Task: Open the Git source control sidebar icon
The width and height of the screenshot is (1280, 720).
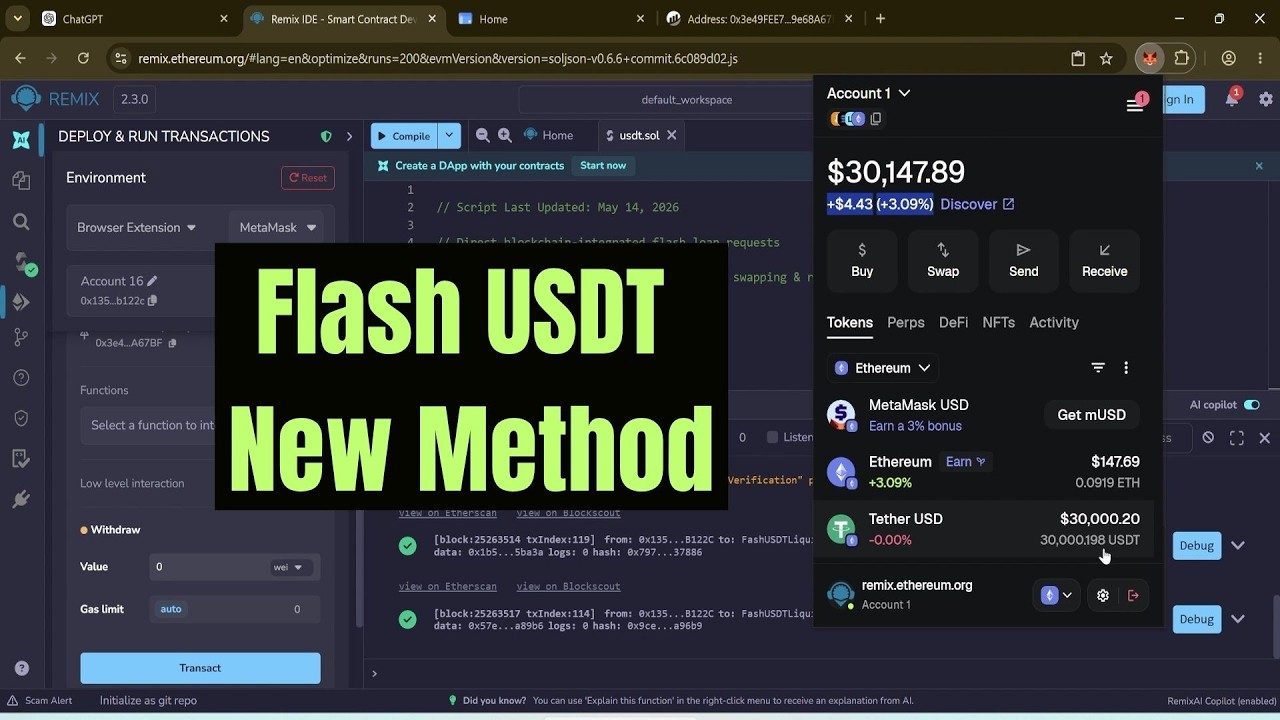Action: click(x=21, y=338)
